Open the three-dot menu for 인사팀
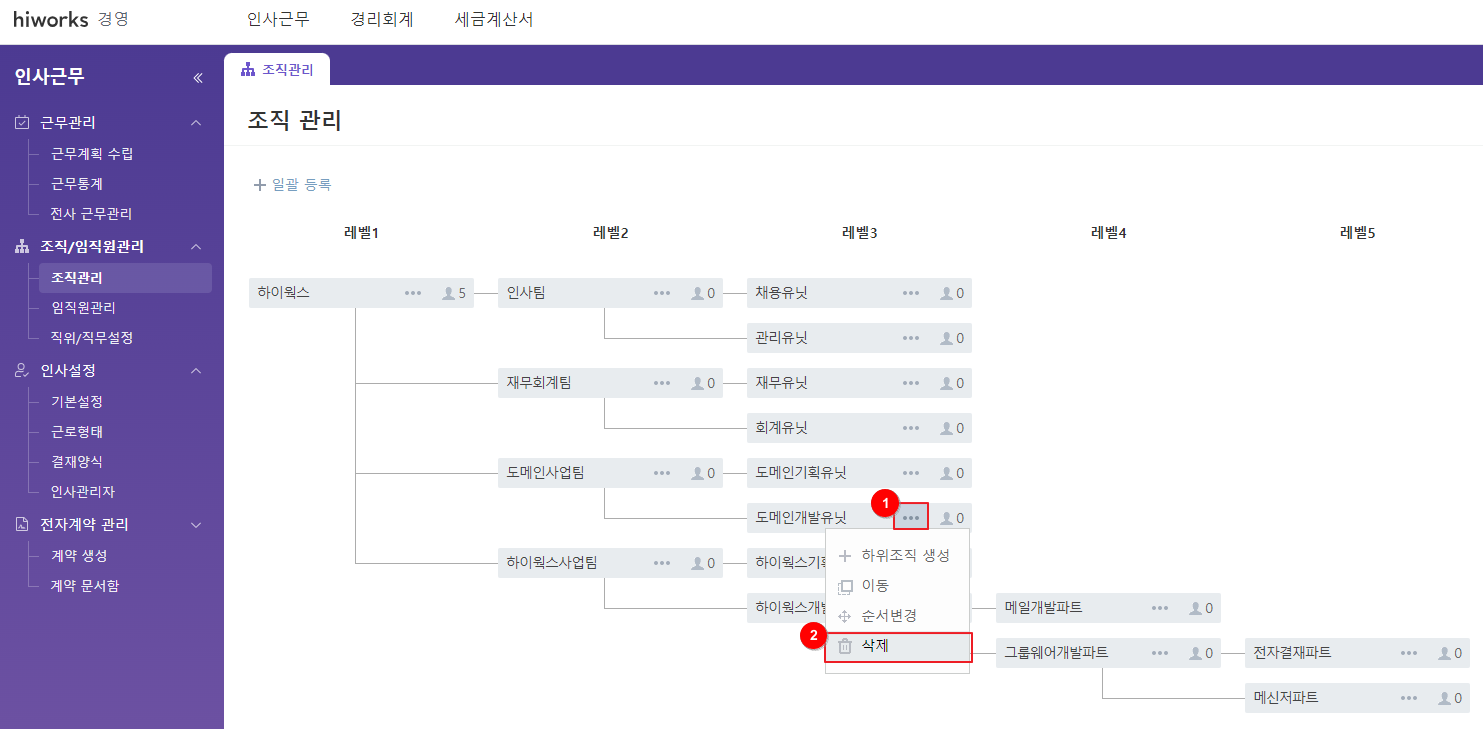The height and width of the screenshot is (729, 1483). 662,293
